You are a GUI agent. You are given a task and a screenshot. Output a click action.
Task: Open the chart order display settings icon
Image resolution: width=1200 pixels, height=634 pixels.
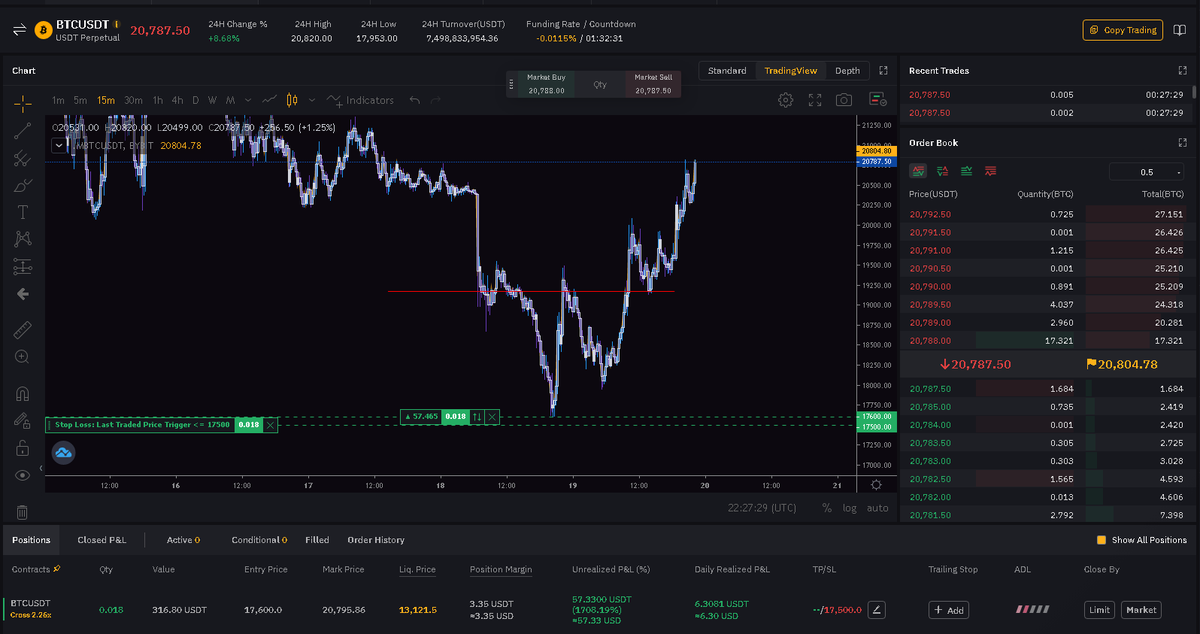pos(877,100)
